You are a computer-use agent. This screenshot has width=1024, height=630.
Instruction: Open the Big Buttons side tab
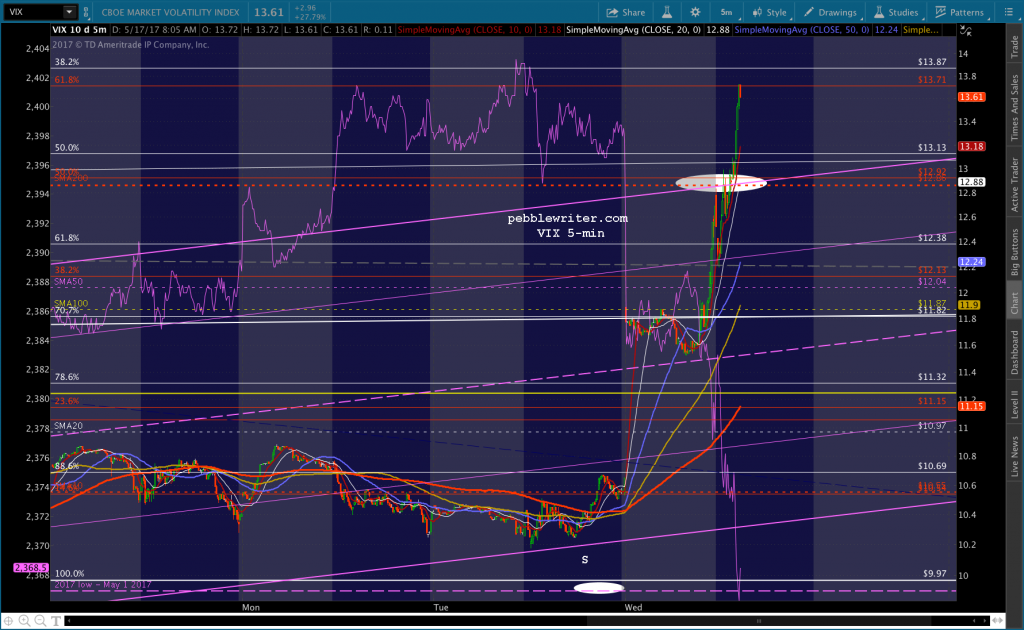tap(1015, 253)
